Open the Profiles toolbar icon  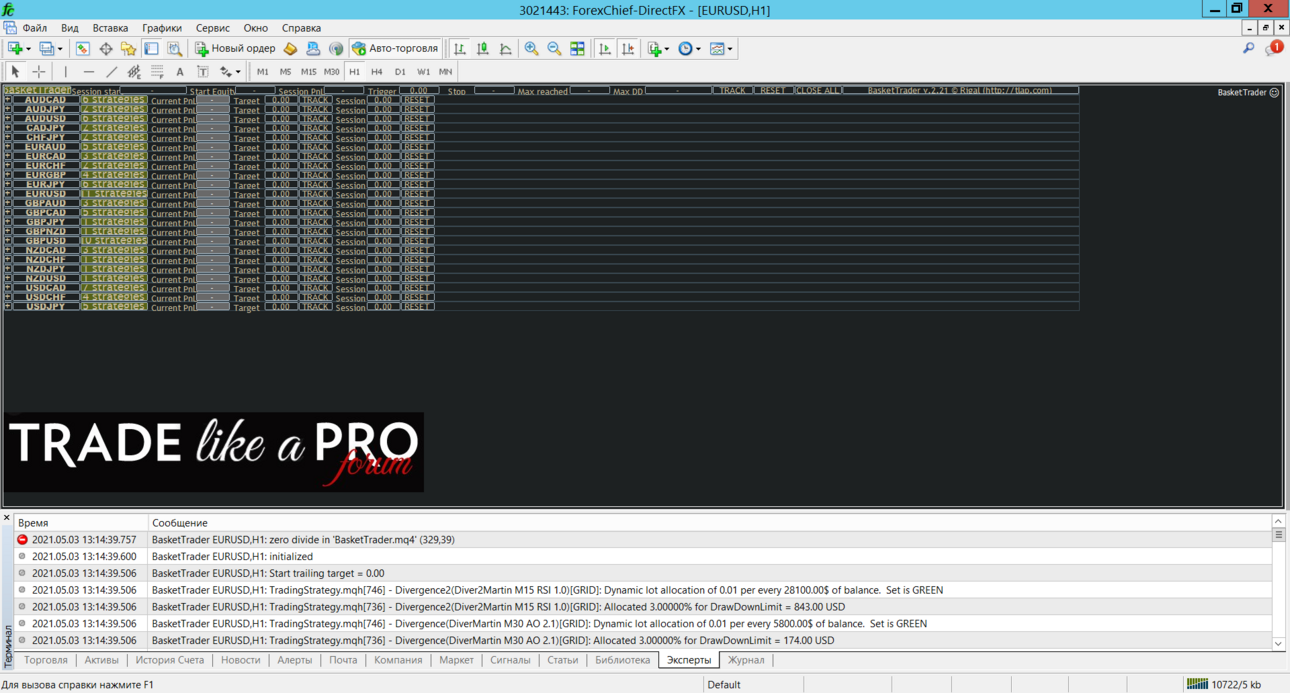tap(49, 48)
